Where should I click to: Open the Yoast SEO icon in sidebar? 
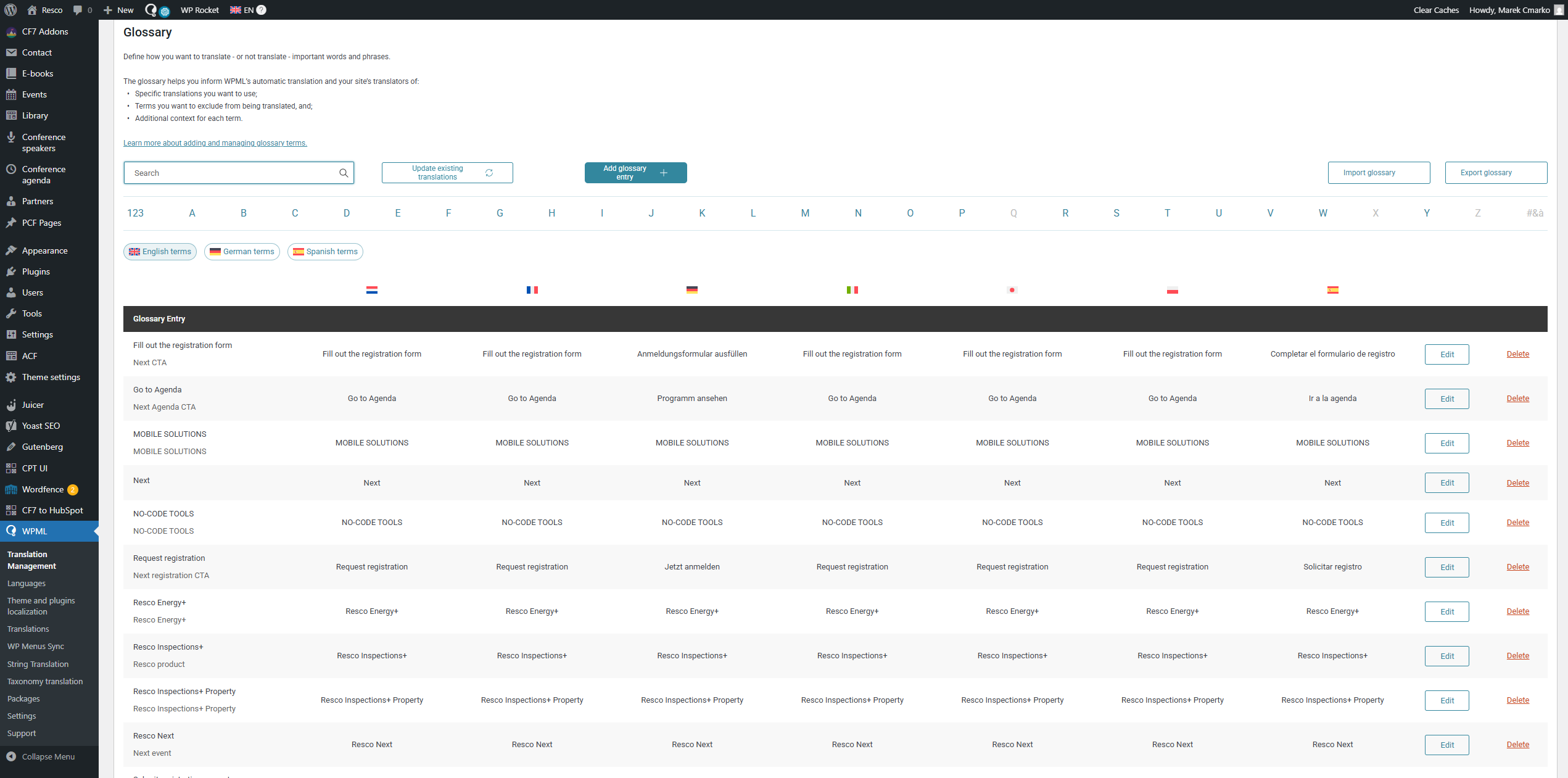(x=11, y=426)
